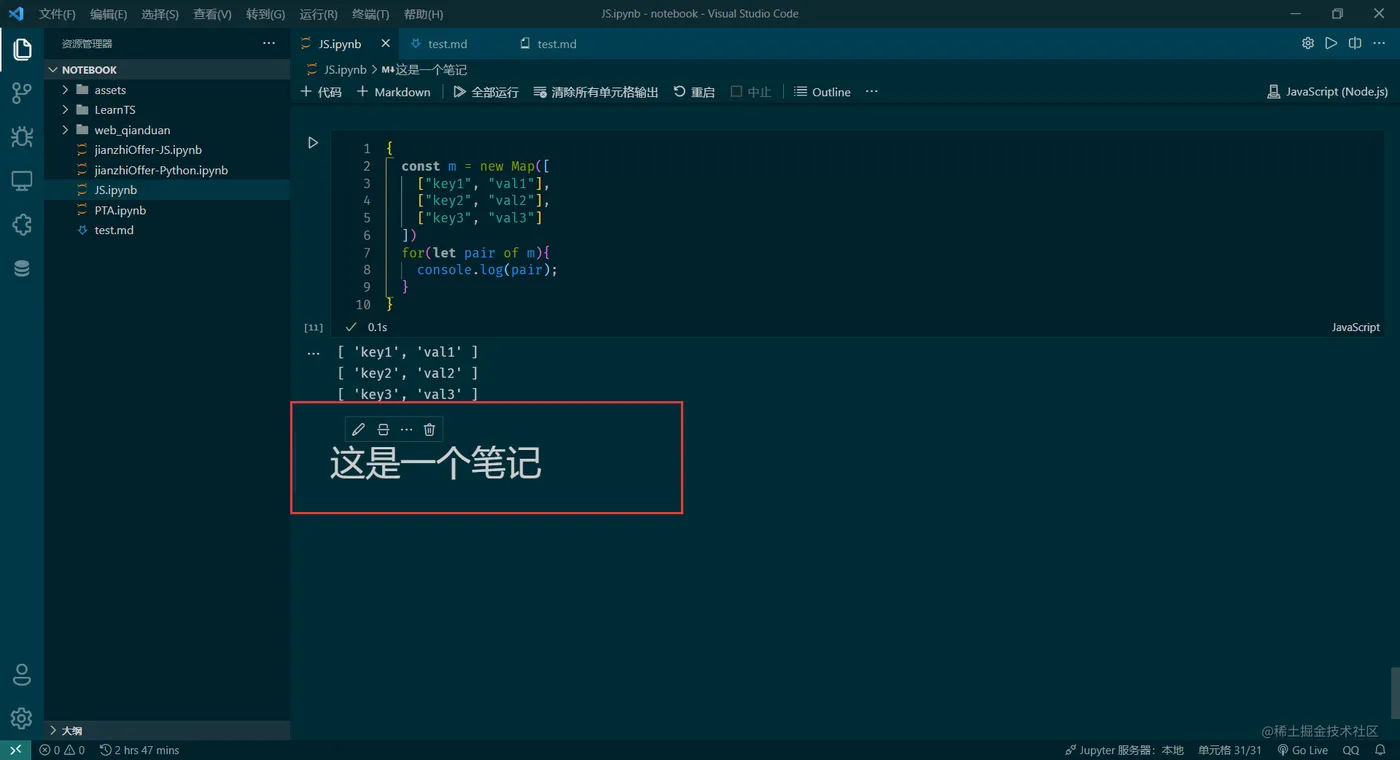Open editor title more actions menu

1379,43
